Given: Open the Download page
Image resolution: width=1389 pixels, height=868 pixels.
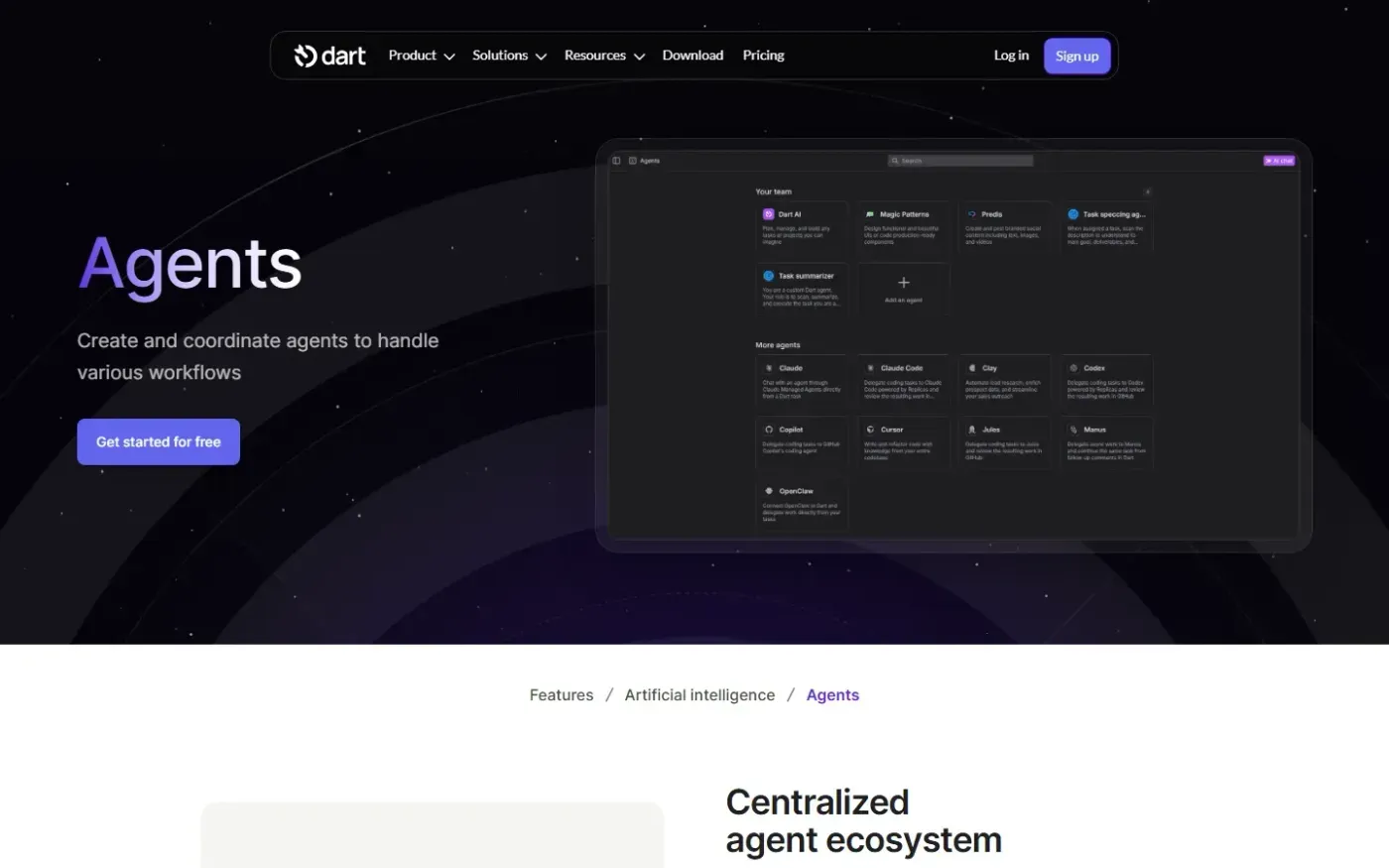Looking at the screenshot, I should coord(693,56).
